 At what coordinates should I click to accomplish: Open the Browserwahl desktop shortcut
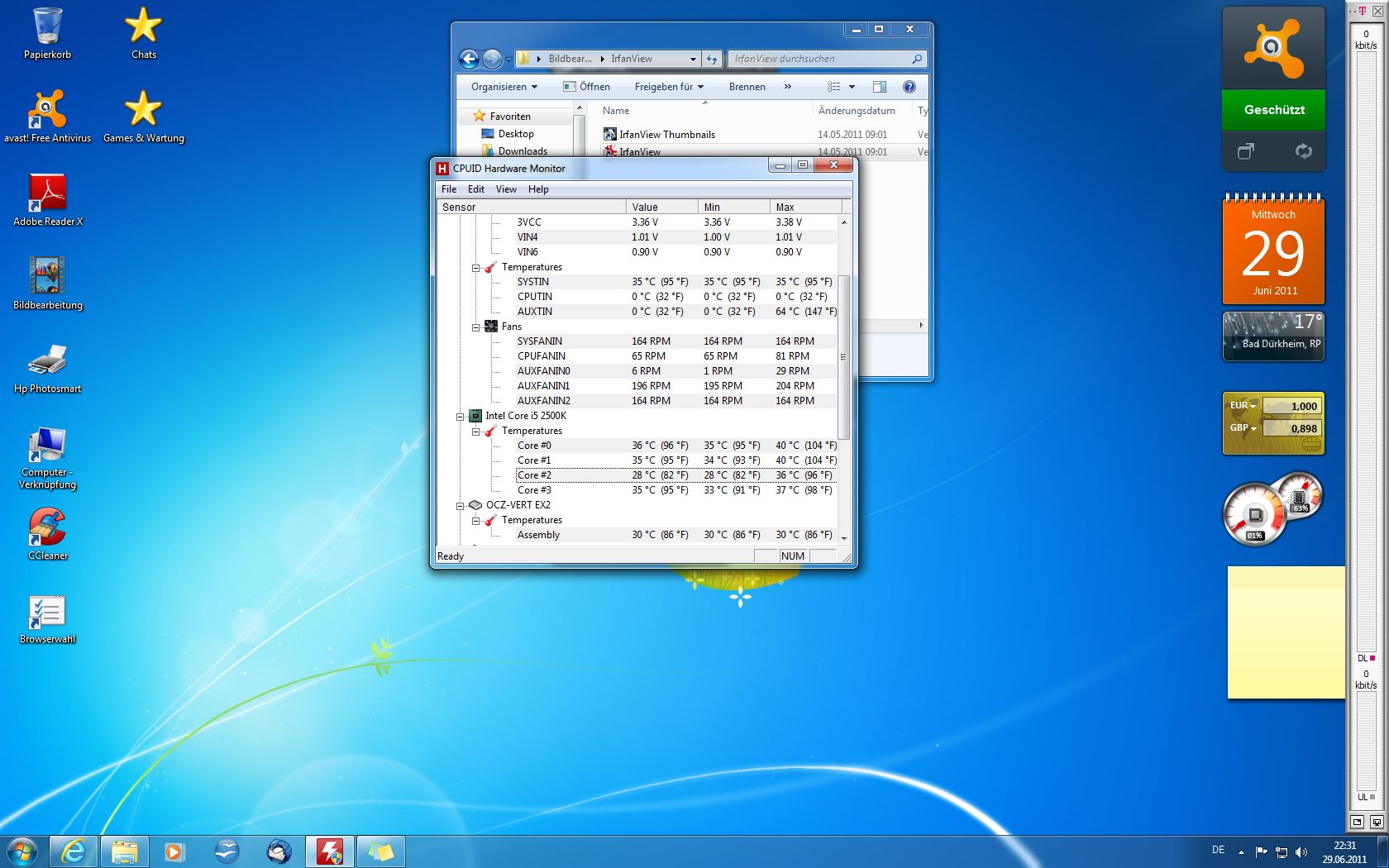click(47, 618)
